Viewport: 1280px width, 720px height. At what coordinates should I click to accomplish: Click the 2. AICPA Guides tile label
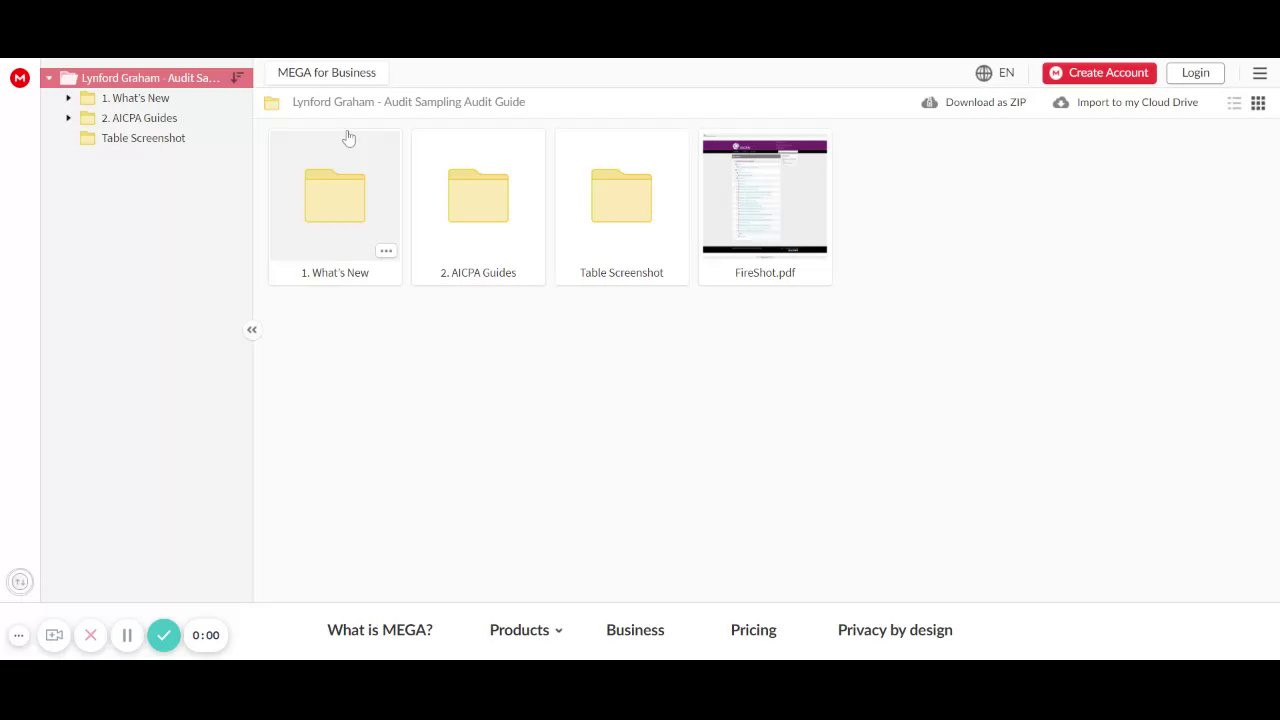click(478, 273)
